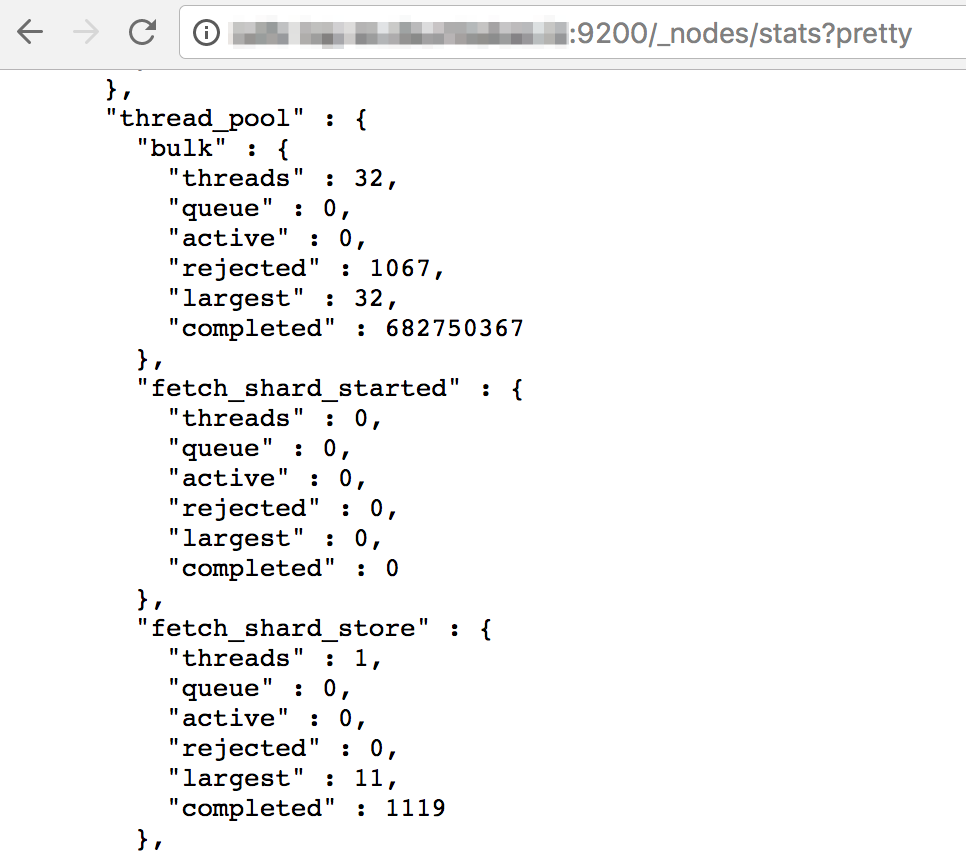Viewport: 966px width, 856px height.
Task: Focus the address bar URL field
Action: (573, 33)
